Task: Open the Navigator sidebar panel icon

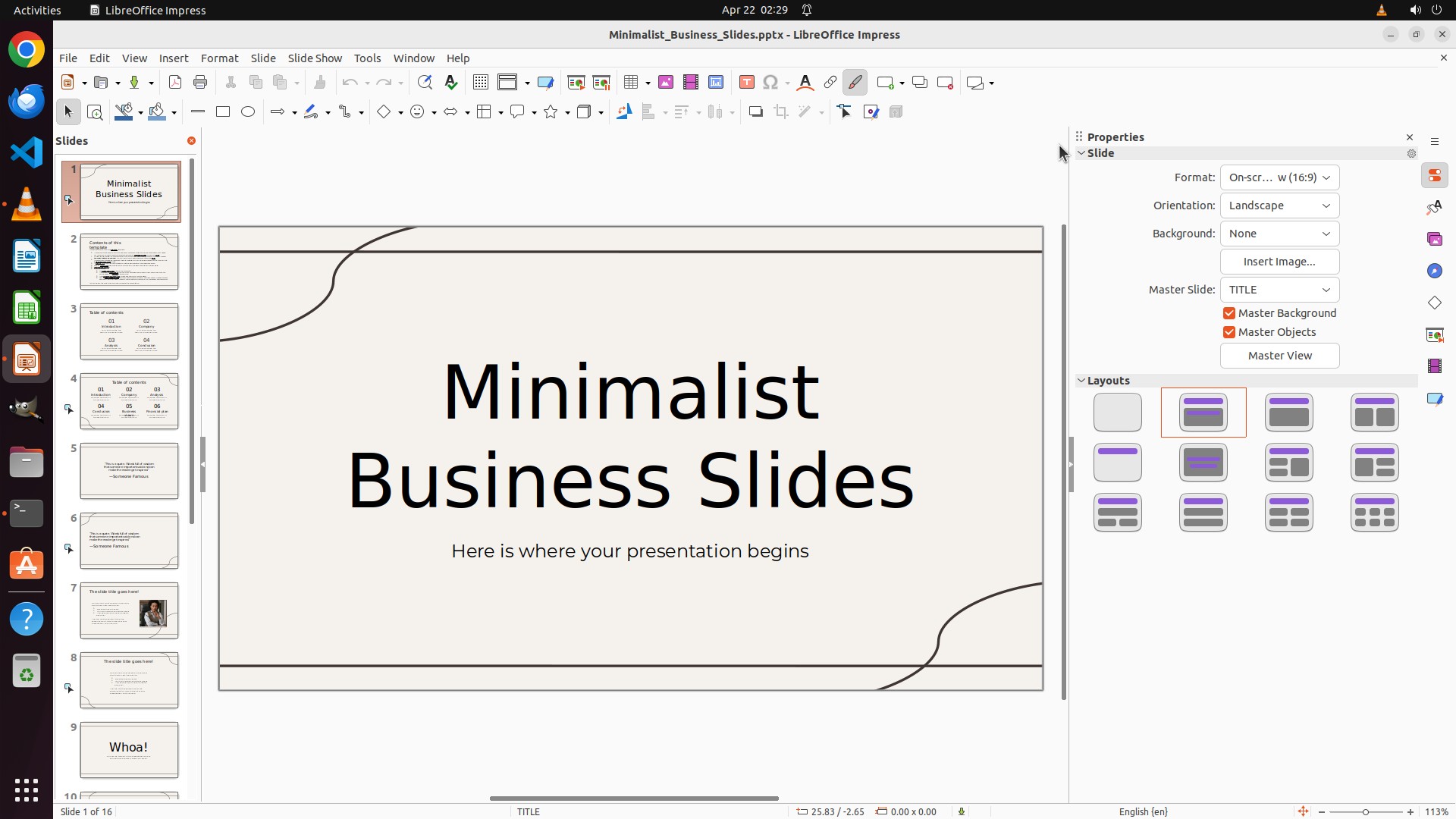Action: pos(1434,271)
